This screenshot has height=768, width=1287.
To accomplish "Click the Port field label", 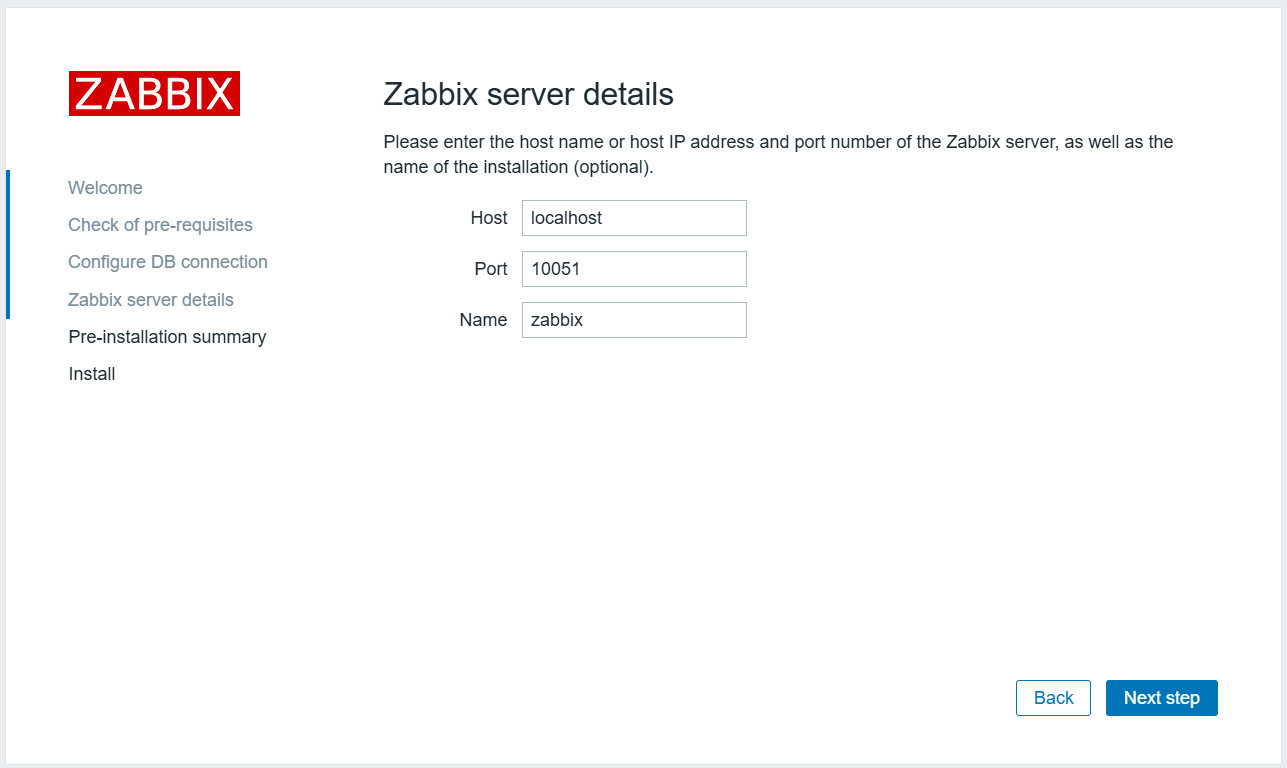I will [x=491, y=269].
